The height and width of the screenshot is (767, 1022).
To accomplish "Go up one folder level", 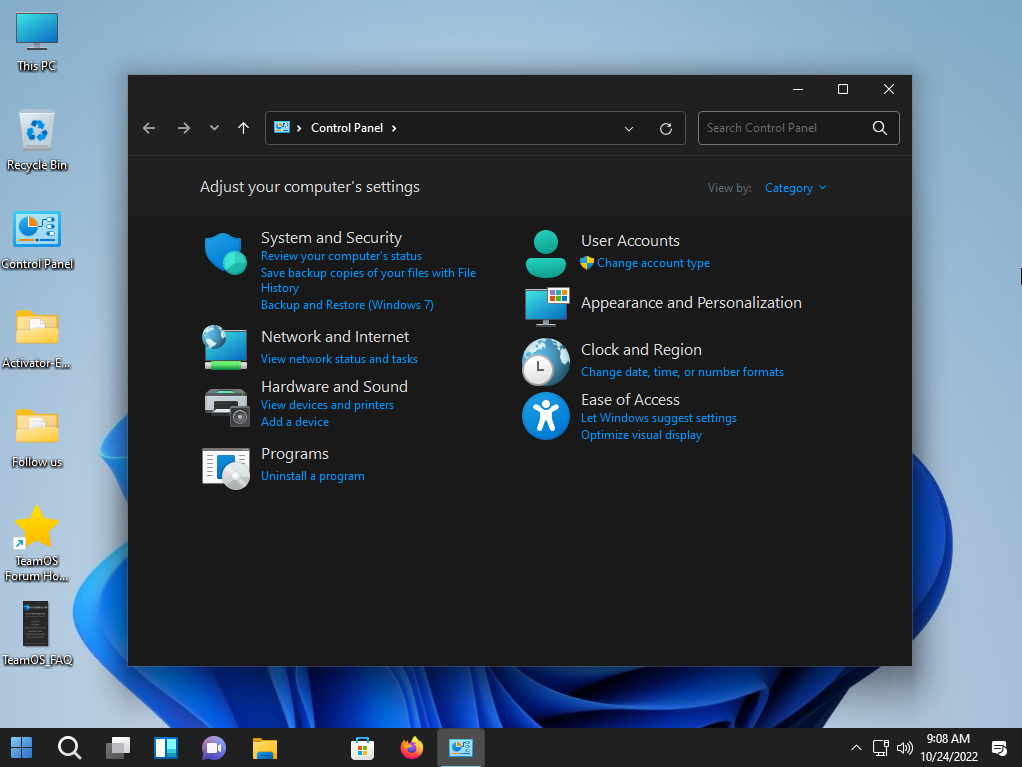I will click(x=243, y=128).
